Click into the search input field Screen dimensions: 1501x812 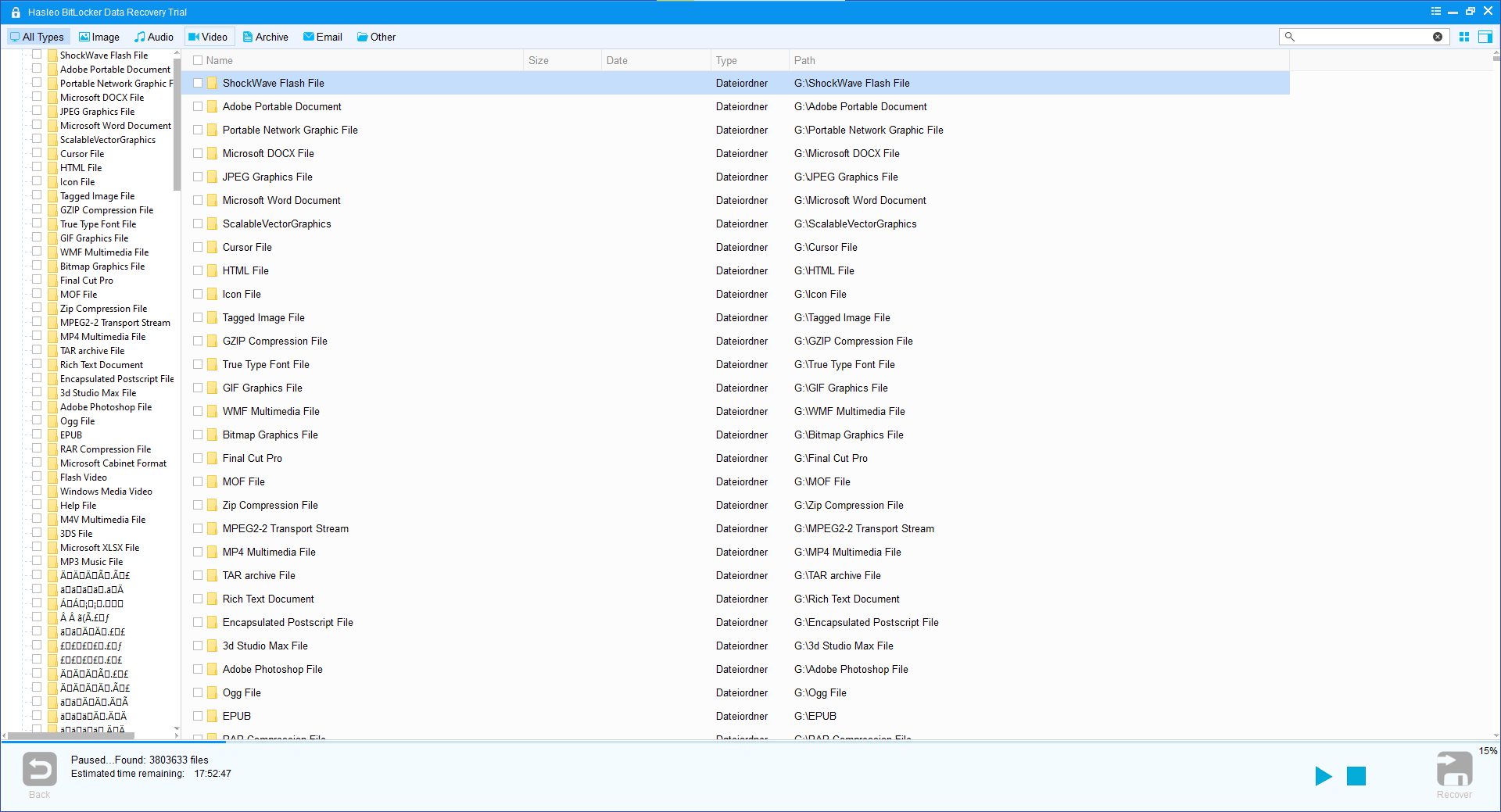click(1364, 37)
